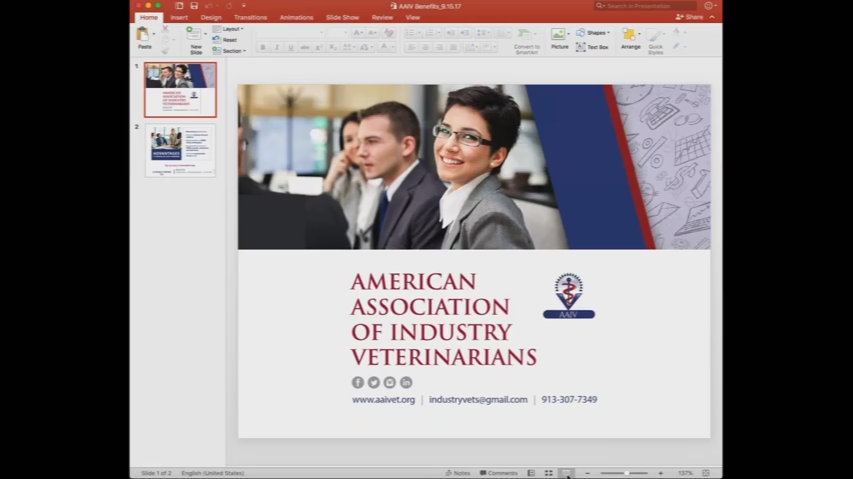This screenshot has height=479, width=853.
Task: Toggle Bold formatting
Action: 263,48
